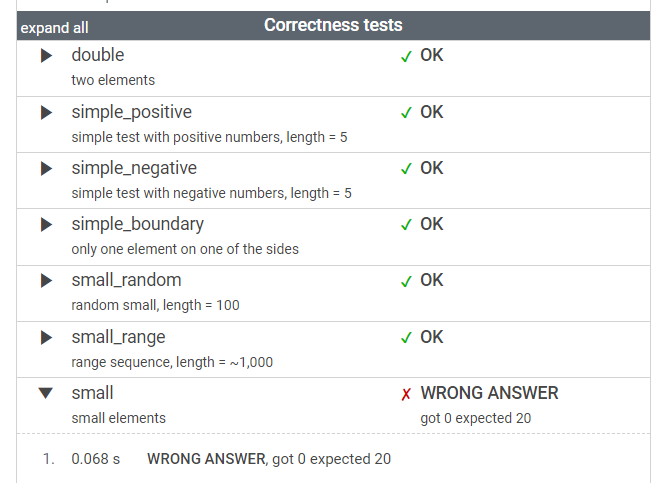
Task: Click the green checkmark for simple_negative
Action: [x=406, y=169]
